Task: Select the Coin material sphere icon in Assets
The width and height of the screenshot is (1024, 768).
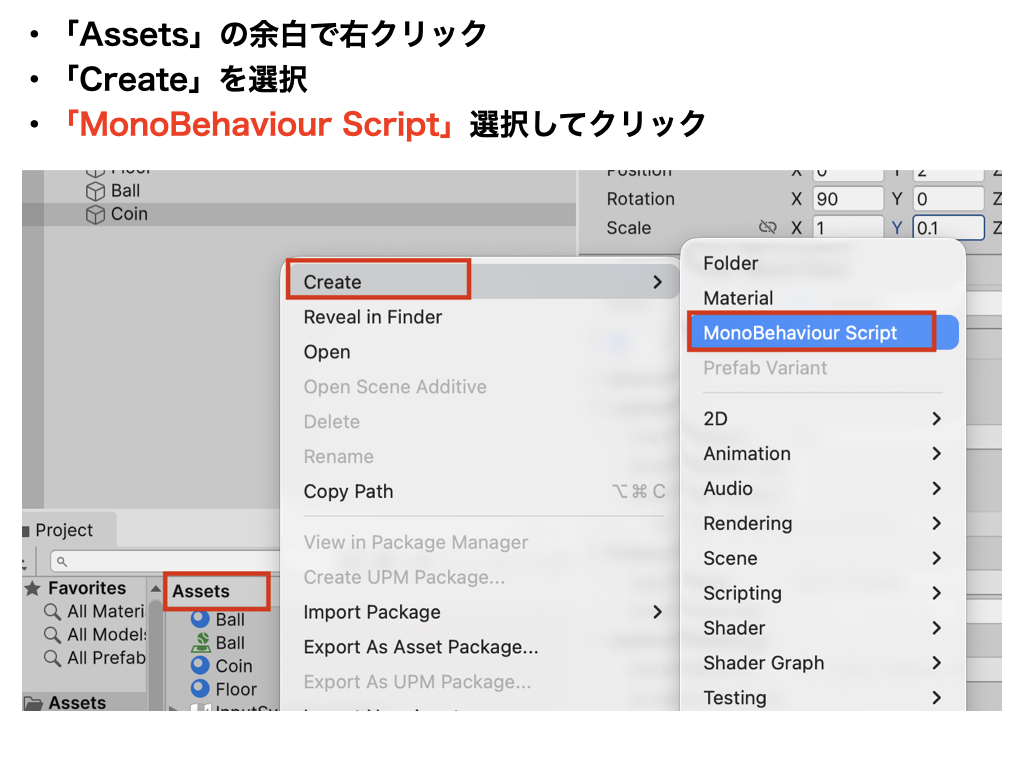Action: click(200, 665)
